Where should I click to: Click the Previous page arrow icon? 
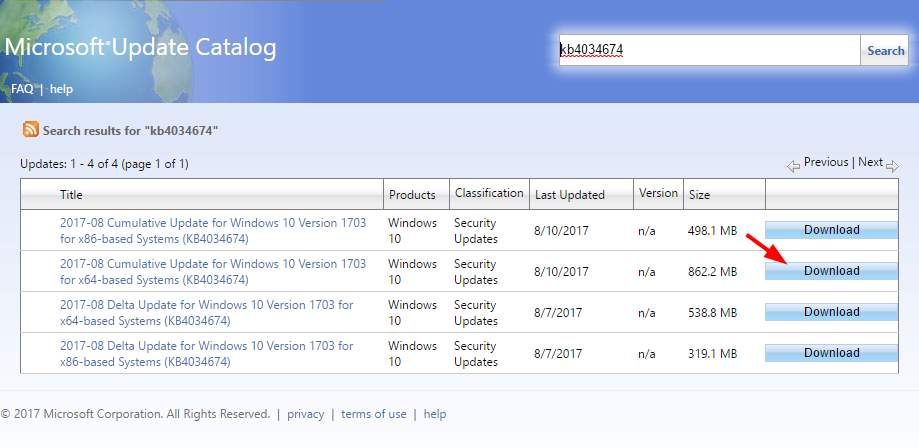794,165
